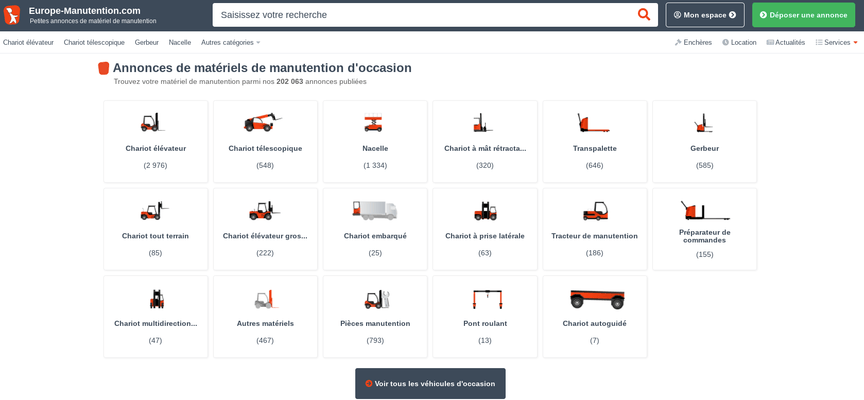Choose the Transpalette pallet truck icon

click(x=594, y=123)
